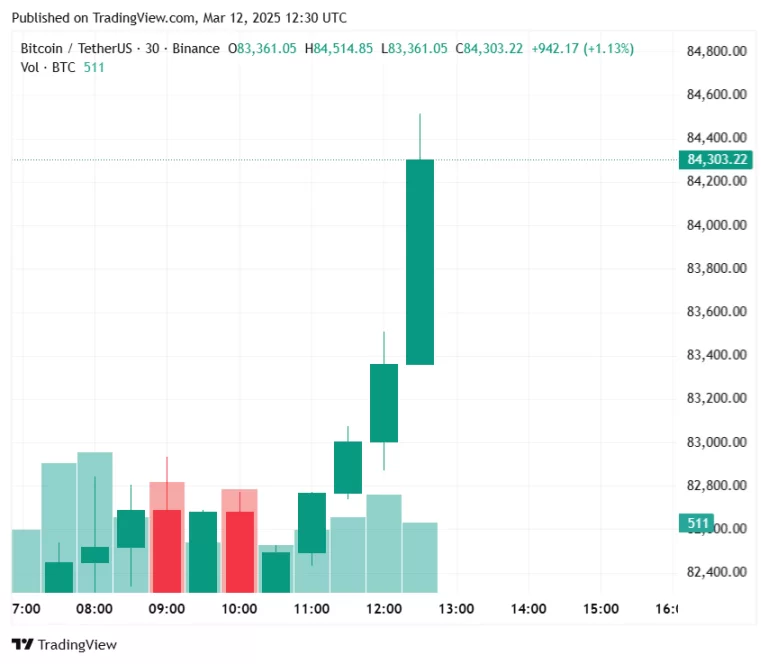Viewport: 768px width, 664px height.
Task: Click the 15:00 label on time axis
Action: [x=600, y=609]
